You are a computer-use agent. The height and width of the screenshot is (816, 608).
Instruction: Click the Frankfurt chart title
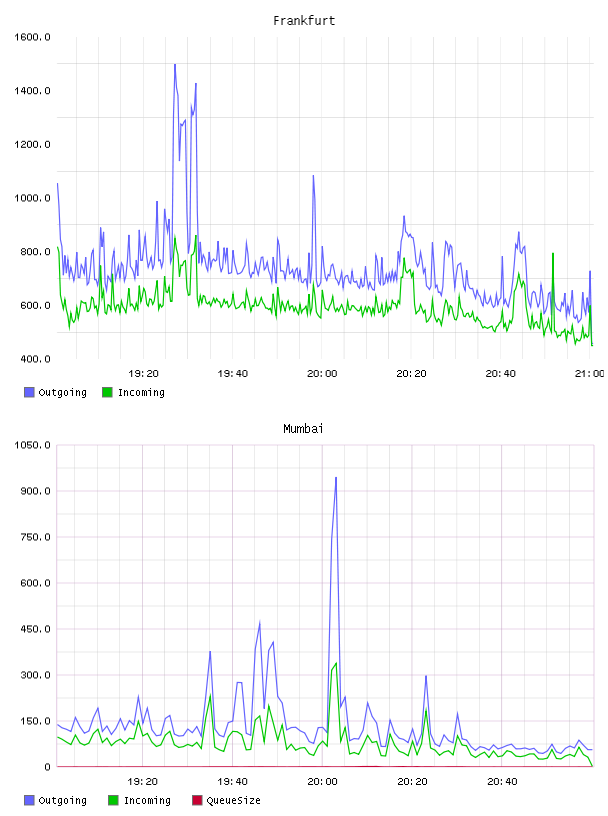tap(304, 21)
